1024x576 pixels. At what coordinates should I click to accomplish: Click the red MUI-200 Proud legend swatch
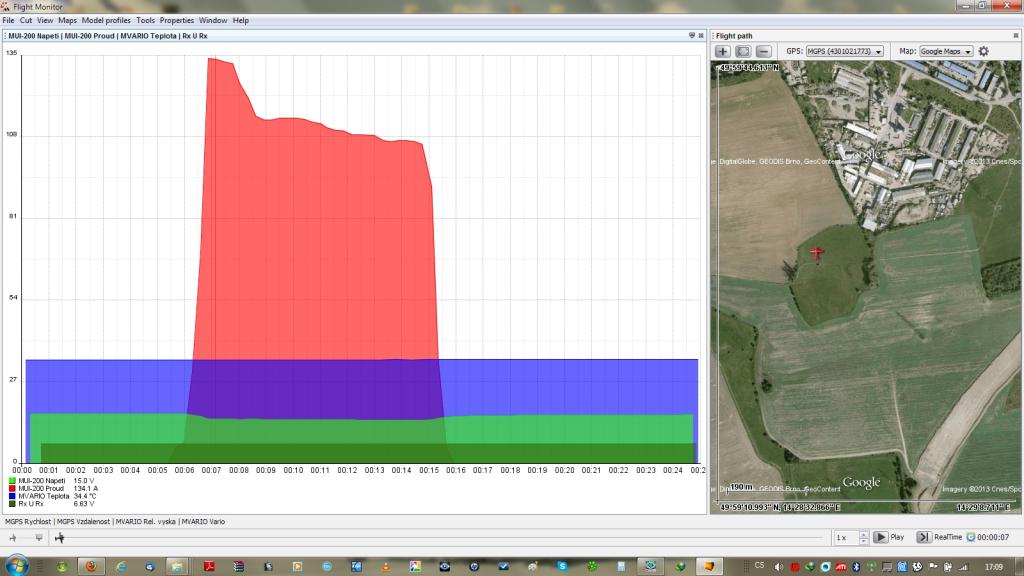pyautogui.click(x=11, y=488)
